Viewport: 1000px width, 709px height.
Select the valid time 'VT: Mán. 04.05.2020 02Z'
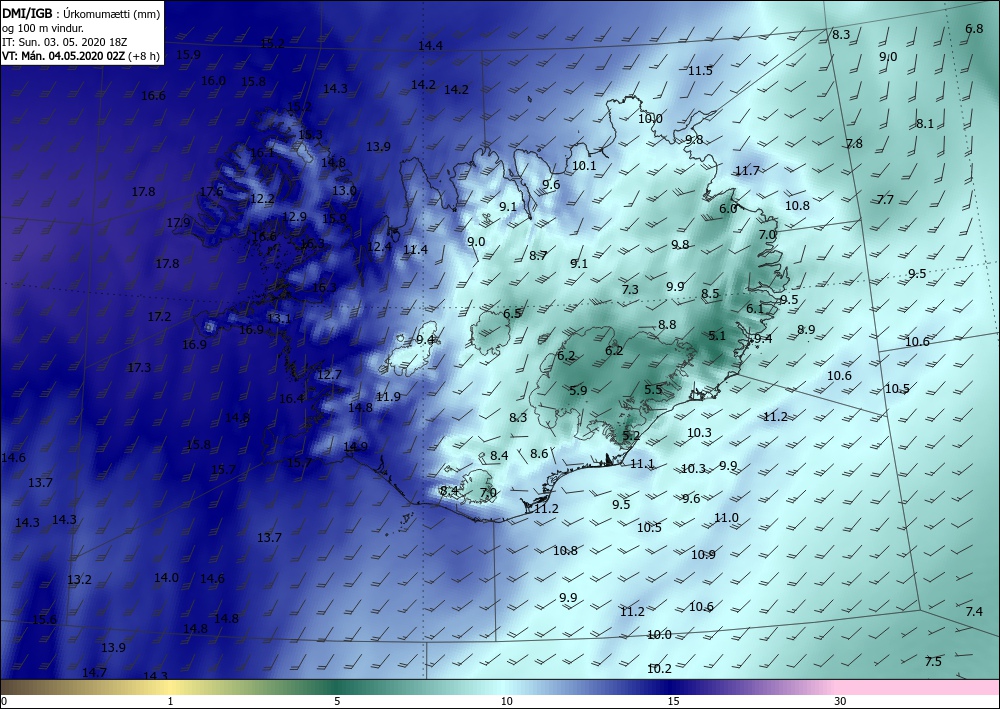point(64,56)
